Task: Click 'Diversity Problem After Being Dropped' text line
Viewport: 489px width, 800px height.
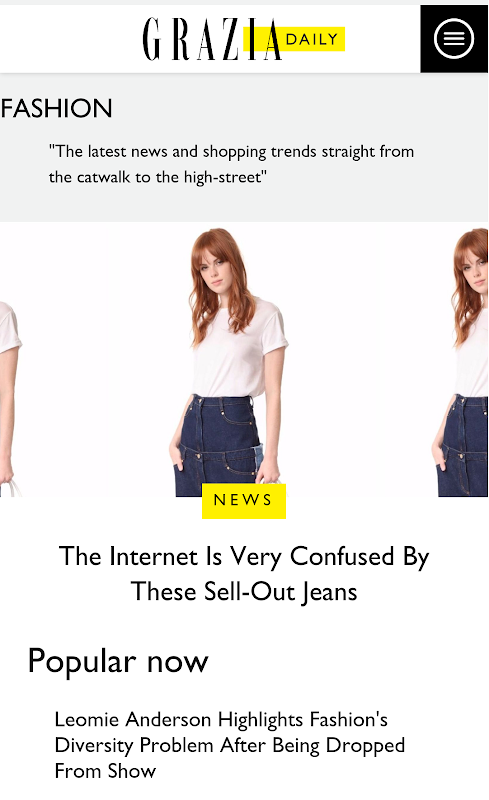Action: coord(230,745)
